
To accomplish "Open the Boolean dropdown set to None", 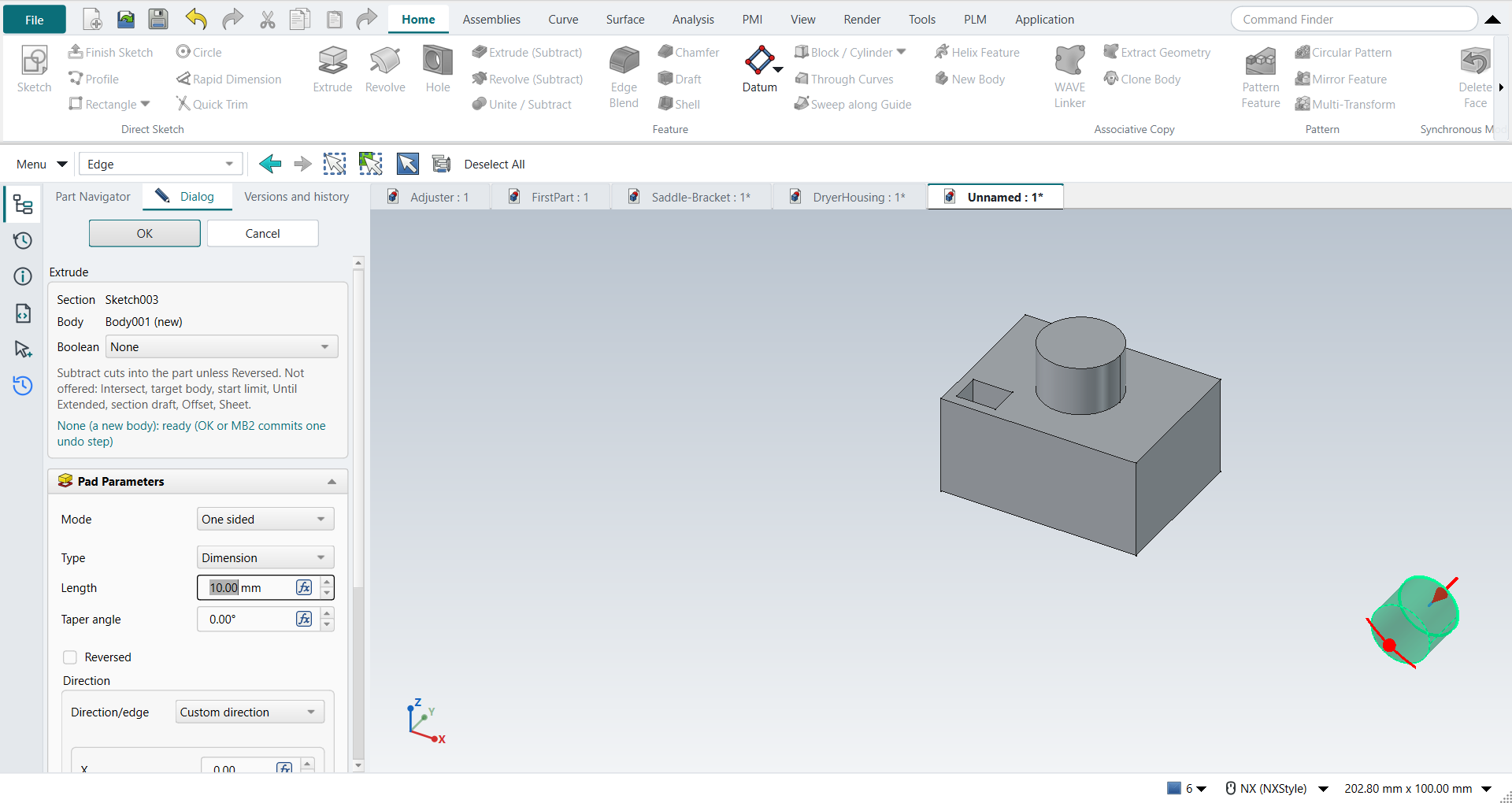I will 222,347.
